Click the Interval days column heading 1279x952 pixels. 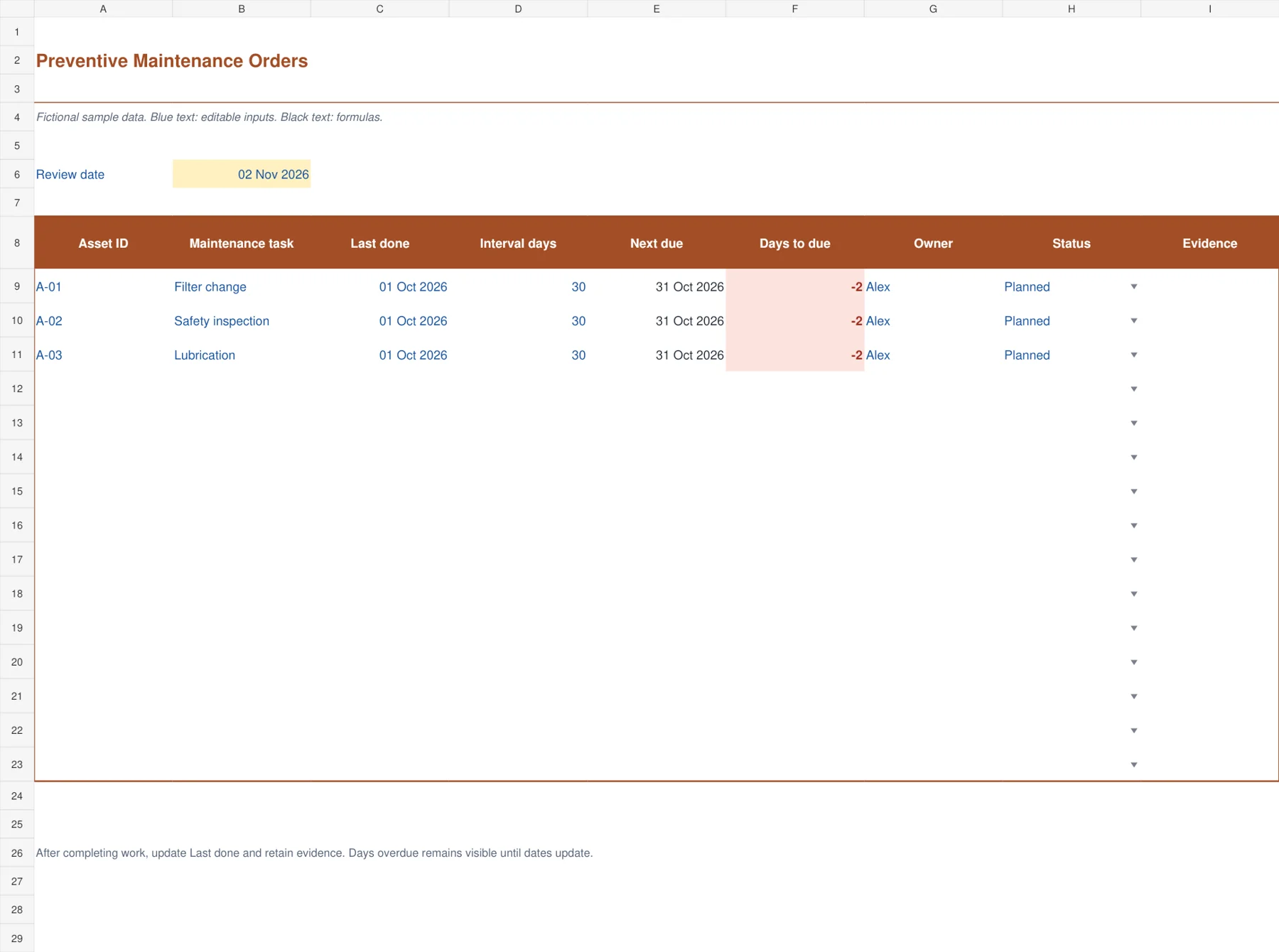coord(518,243)
